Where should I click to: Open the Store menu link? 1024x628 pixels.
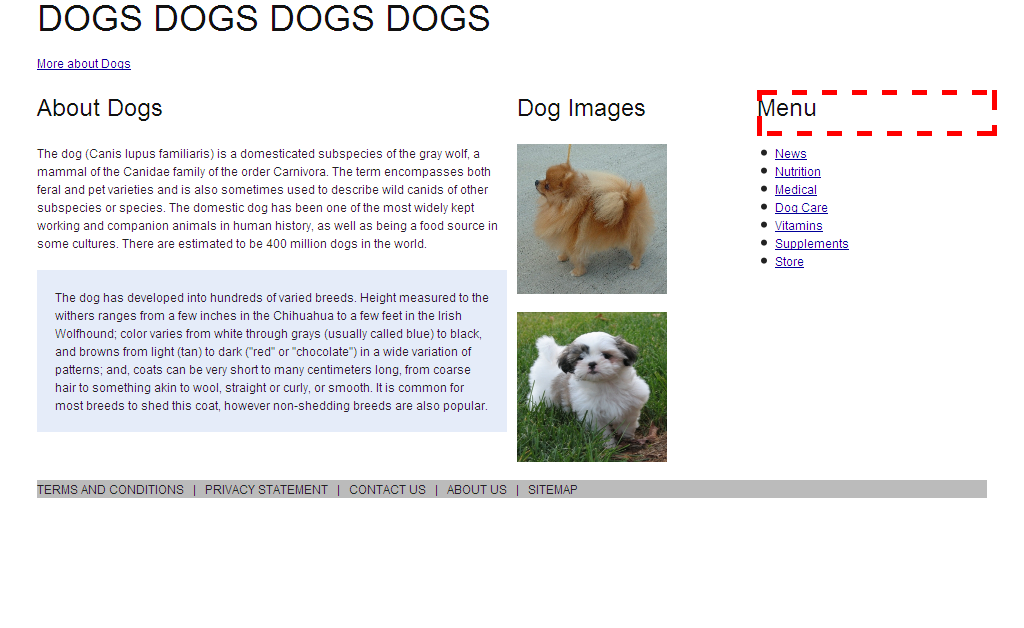[789, 262]
